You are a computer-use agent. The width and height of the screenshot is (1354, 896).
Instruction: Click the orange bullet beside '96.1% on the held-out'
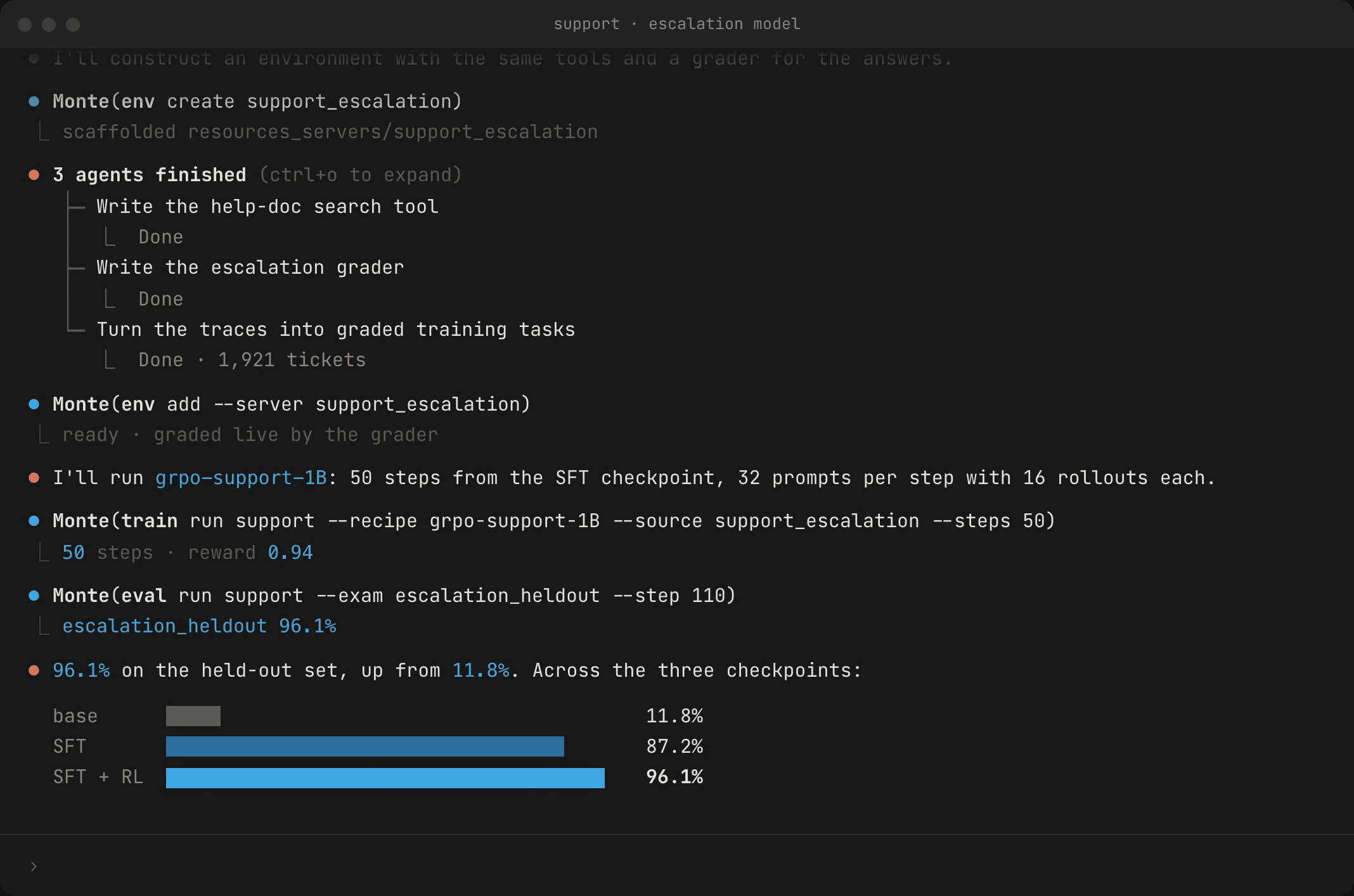pos(34,670)
